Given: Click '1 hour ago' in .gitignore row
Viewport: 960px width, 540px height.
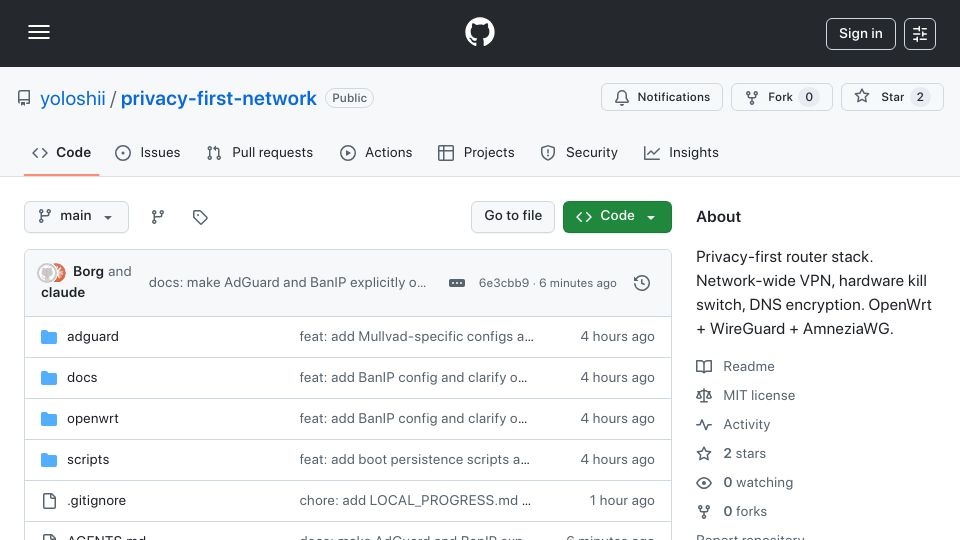Looking at the screenshot, I should [x=622, y=501].
